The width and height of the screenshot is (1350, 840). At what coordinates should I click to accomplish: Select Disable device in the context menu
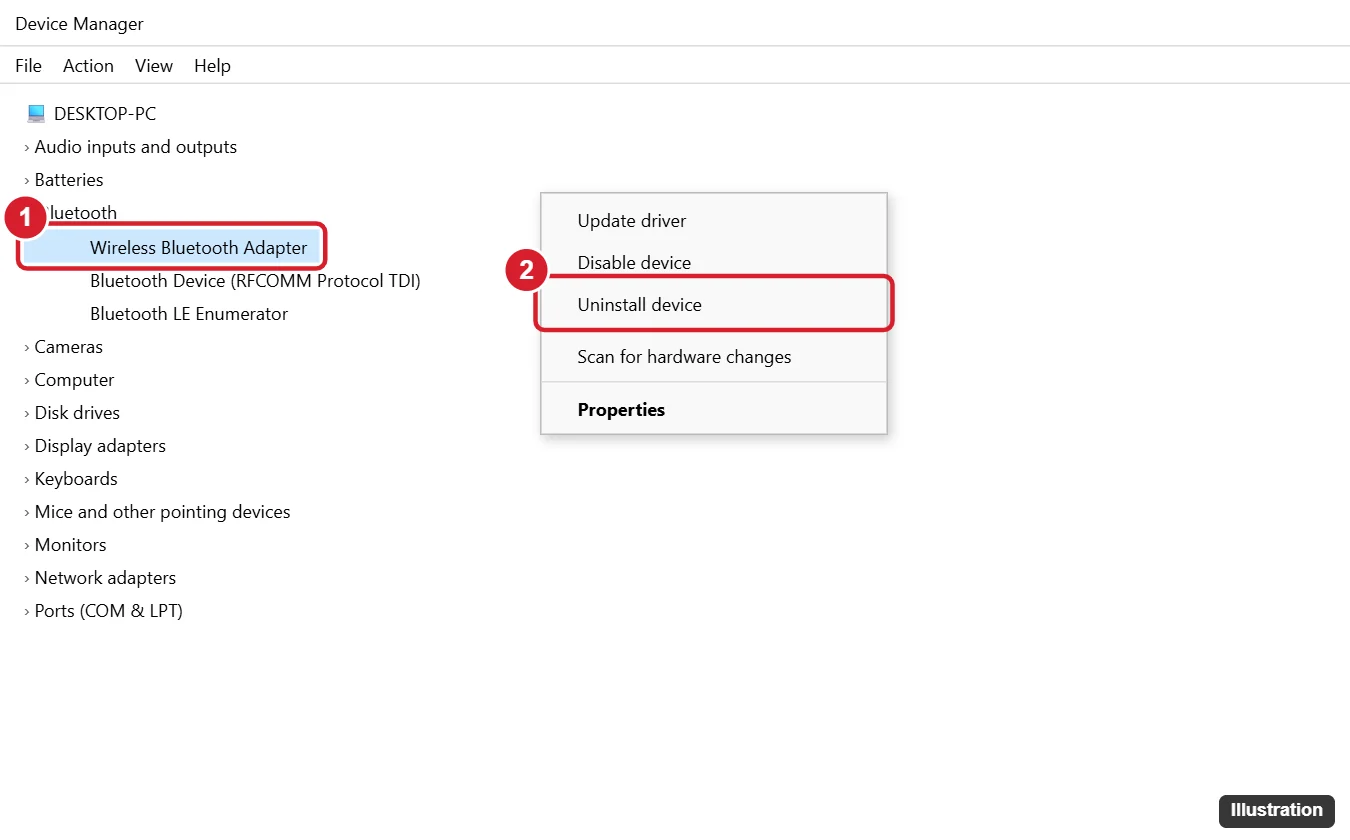click(714, 263)
